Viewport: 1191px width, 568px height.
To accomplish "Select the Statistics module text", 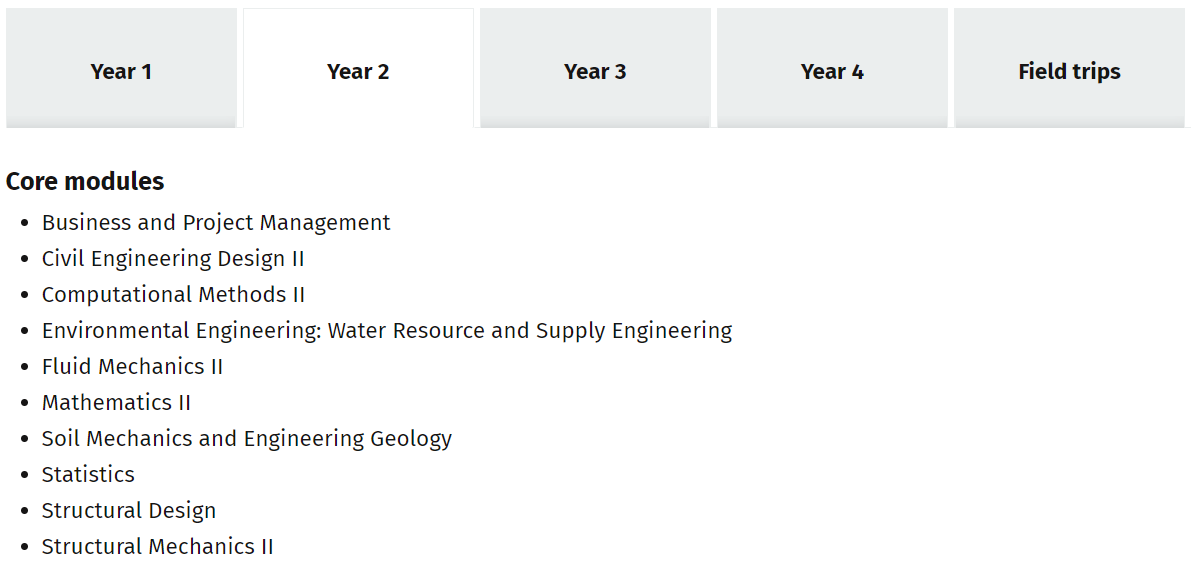I will coord(88,475).
